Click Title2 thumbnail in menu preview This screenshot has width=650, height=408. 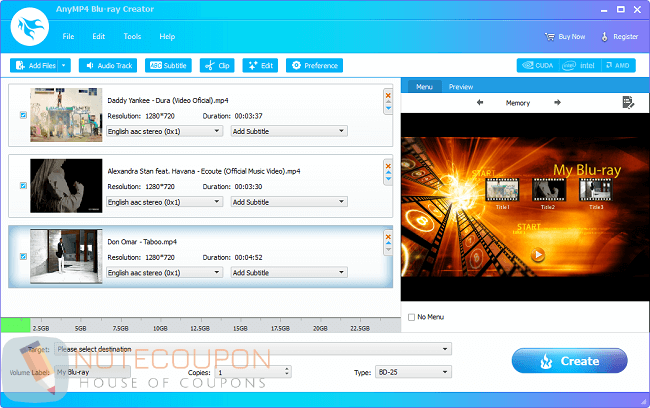coord(549,189)
